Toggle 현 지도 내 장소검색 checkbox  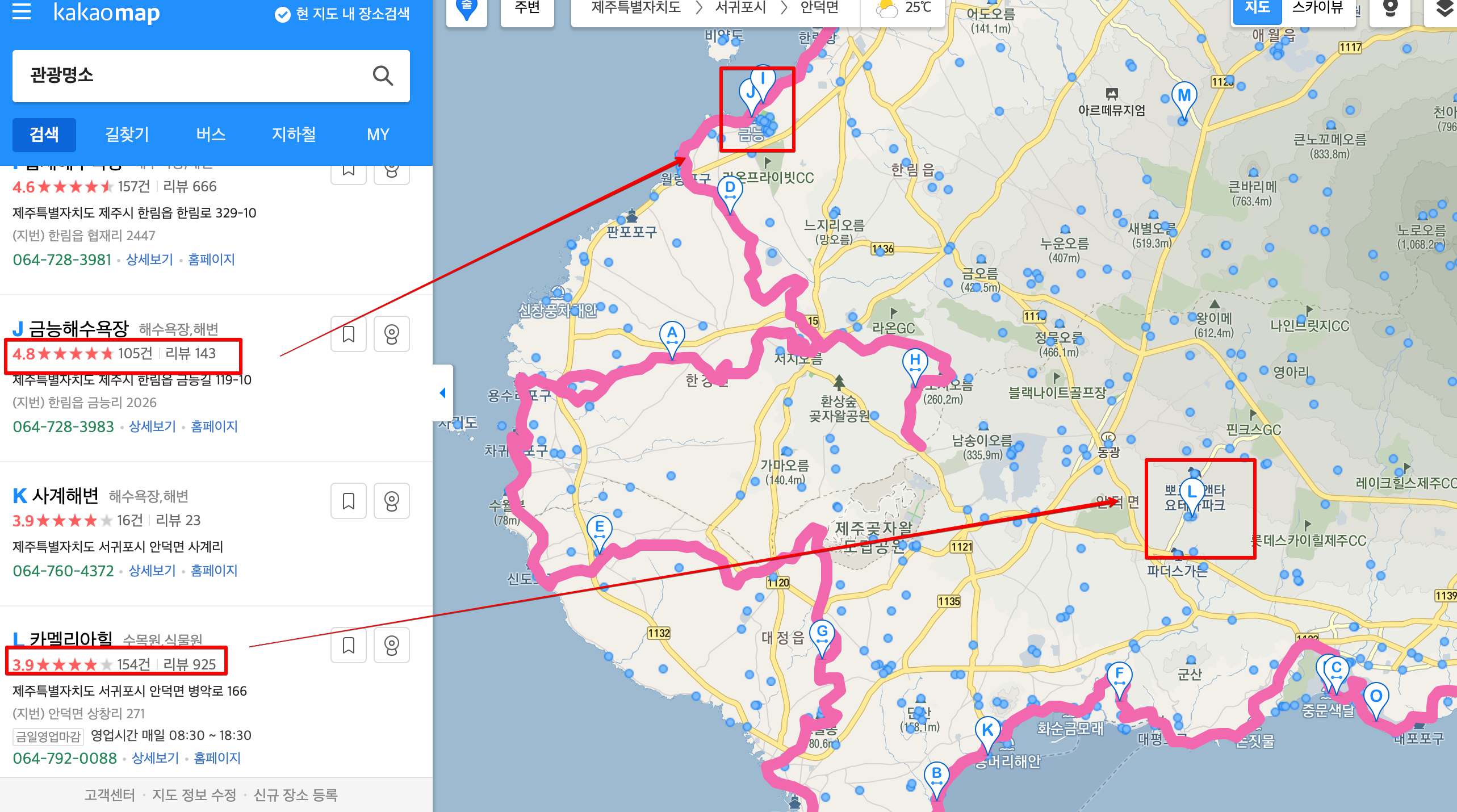[x=283, y=14]
